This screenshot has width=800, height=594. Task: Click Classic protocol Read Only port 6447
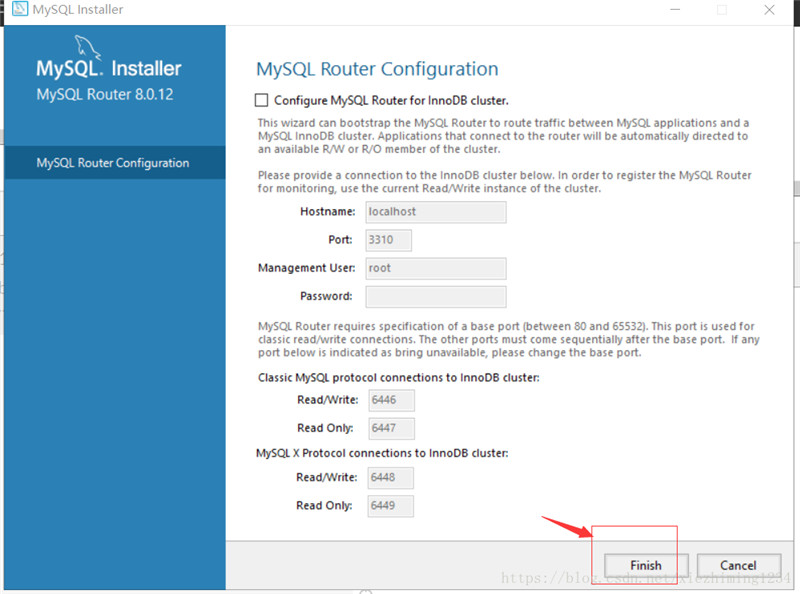(390, 428)
